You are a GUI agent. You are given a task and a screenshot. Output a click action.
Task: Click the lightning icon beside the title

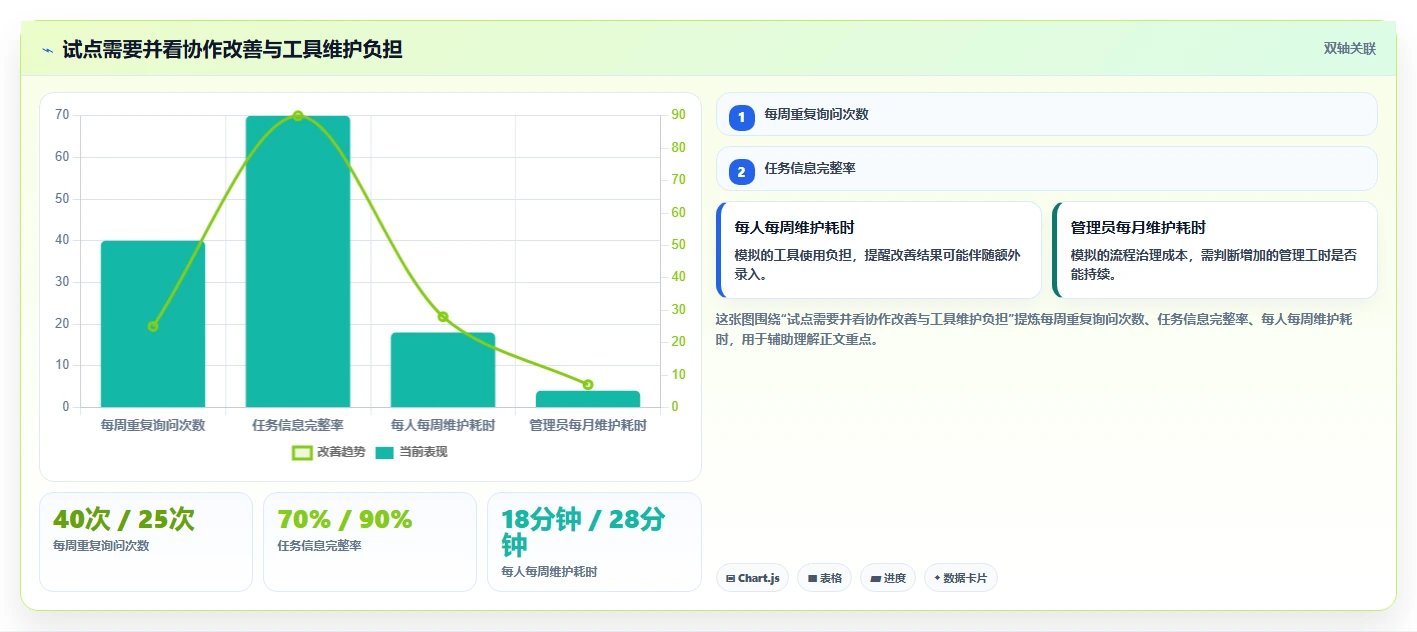(47, 49)
